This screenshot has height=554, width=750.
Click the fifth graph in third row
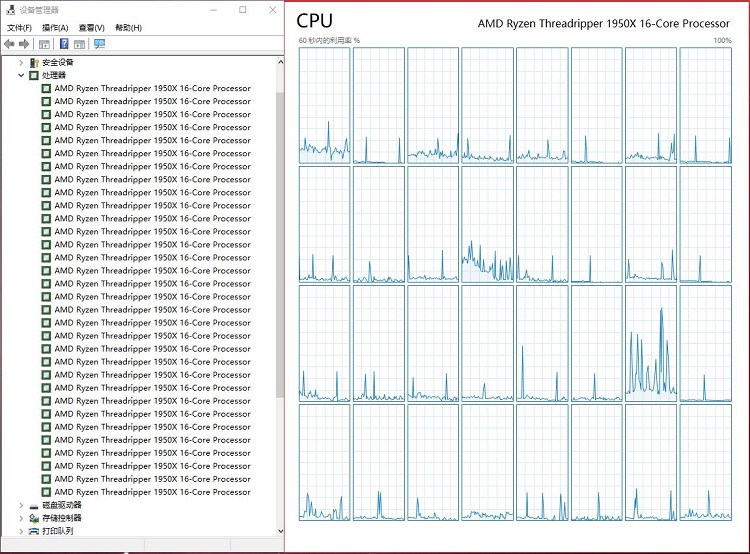click(x=542, y=343)
